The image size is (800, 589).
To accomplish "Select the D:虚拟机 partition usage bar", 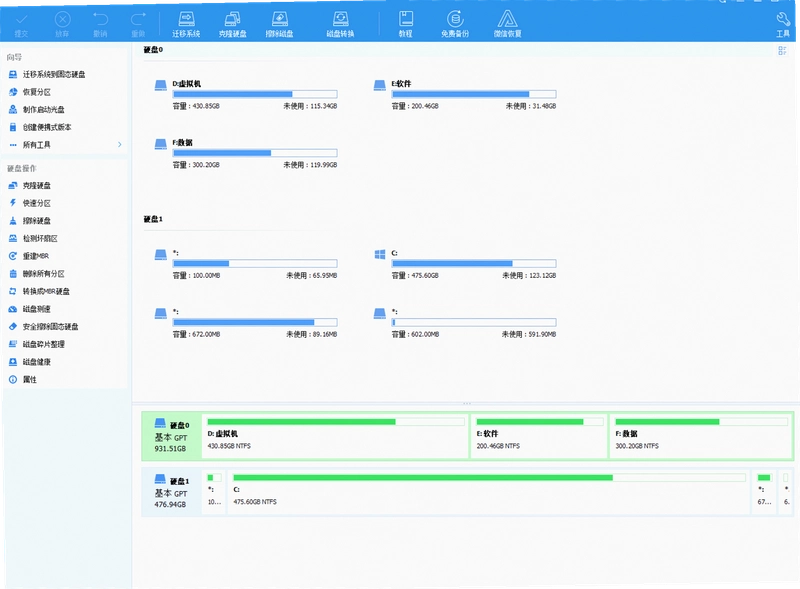I will (x=255, y=94).
